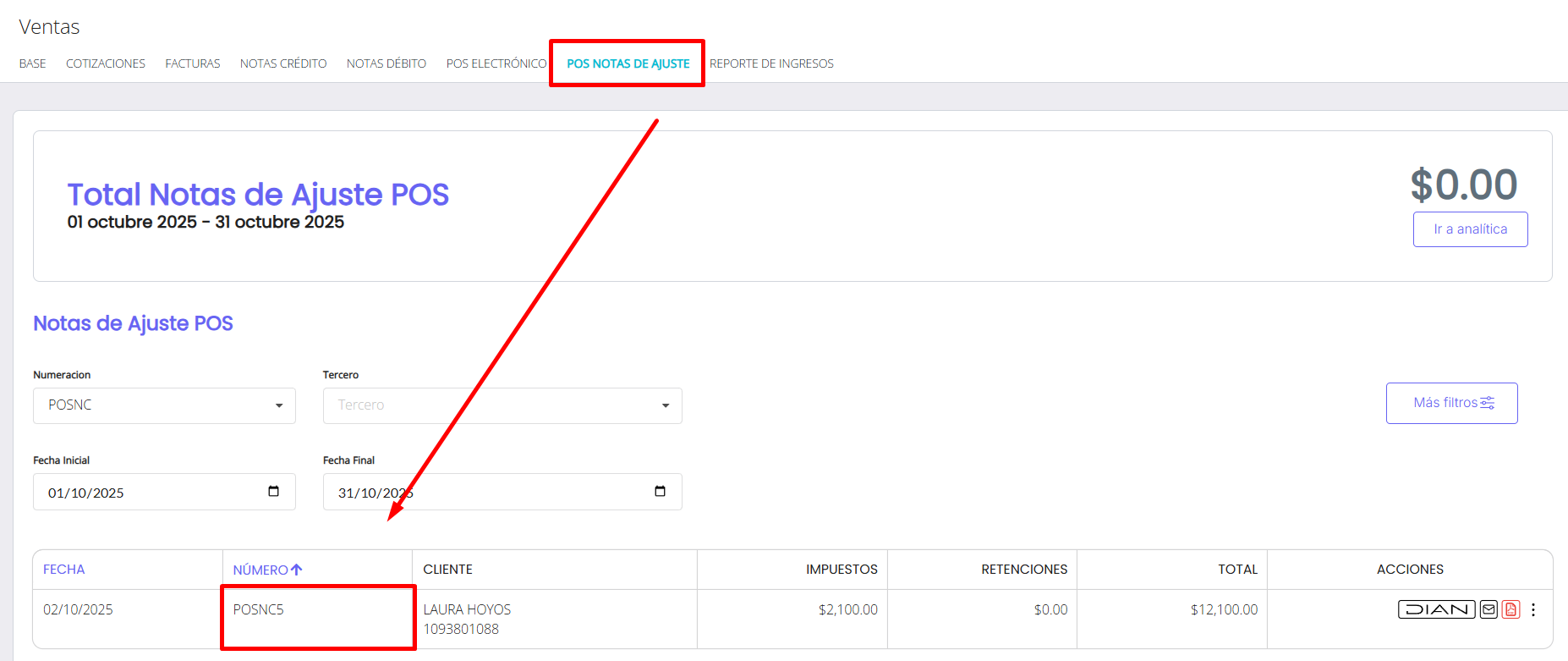Select the POS ELECTRÓNICO tab

tap(496, 63)
